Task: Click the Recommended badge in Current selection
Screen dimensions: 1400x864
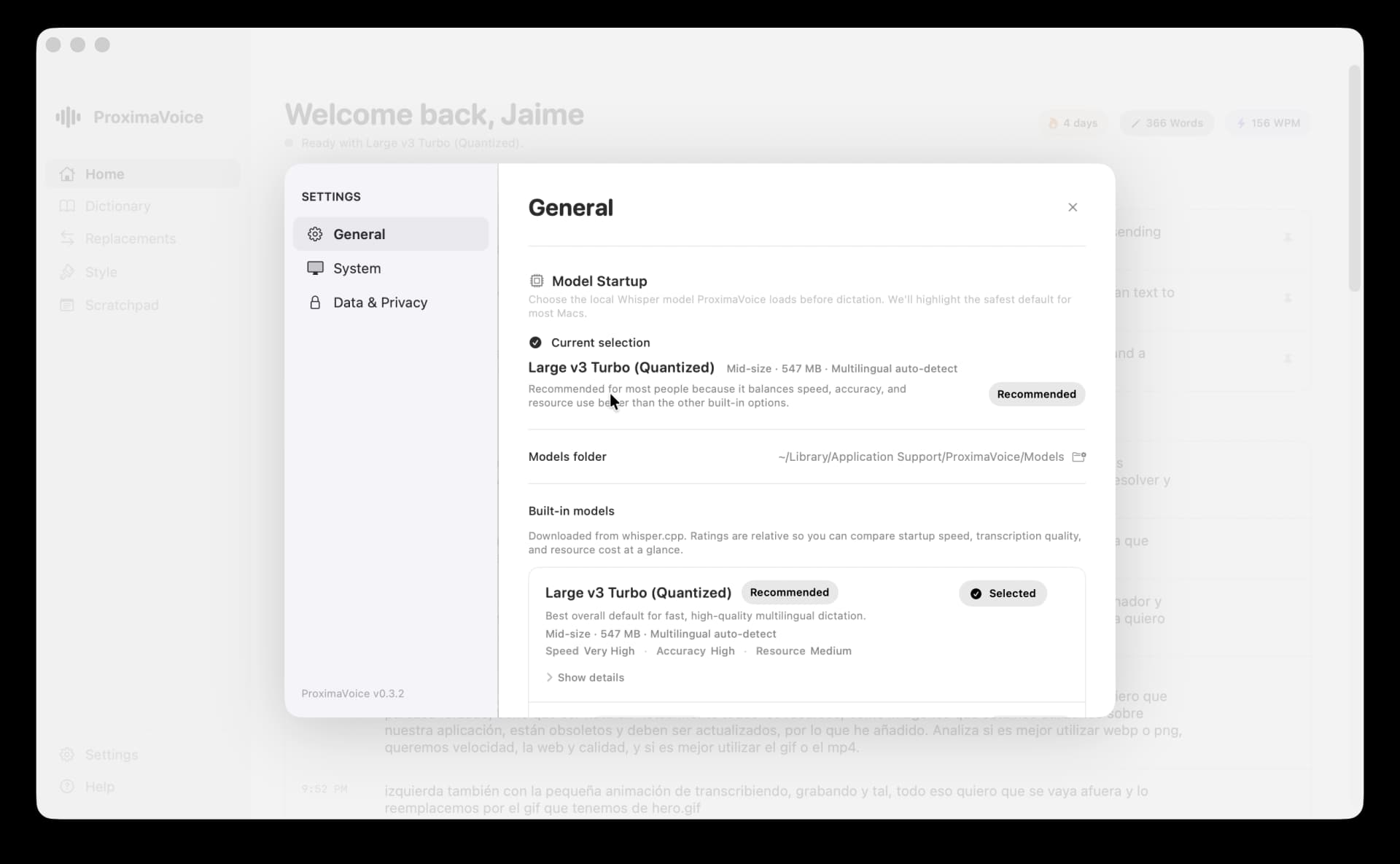Action: point(1037,394)
